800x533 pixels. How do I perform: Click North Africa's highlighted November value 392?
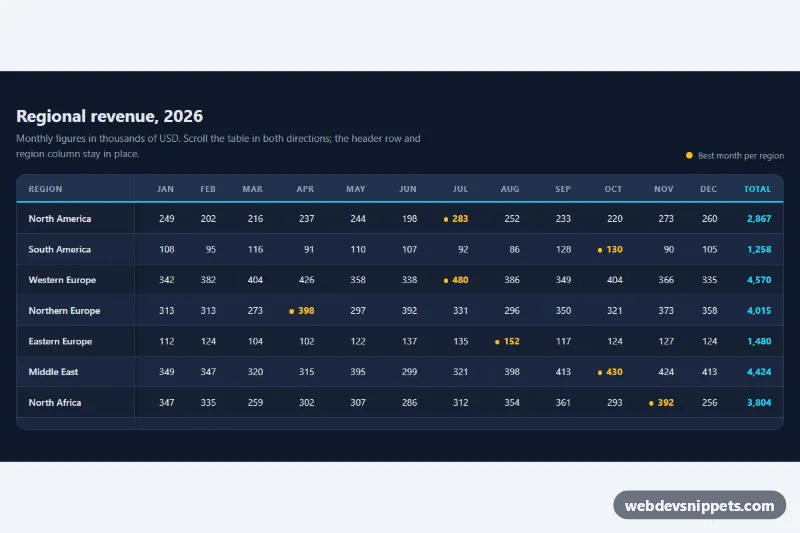tap(665, 402)
